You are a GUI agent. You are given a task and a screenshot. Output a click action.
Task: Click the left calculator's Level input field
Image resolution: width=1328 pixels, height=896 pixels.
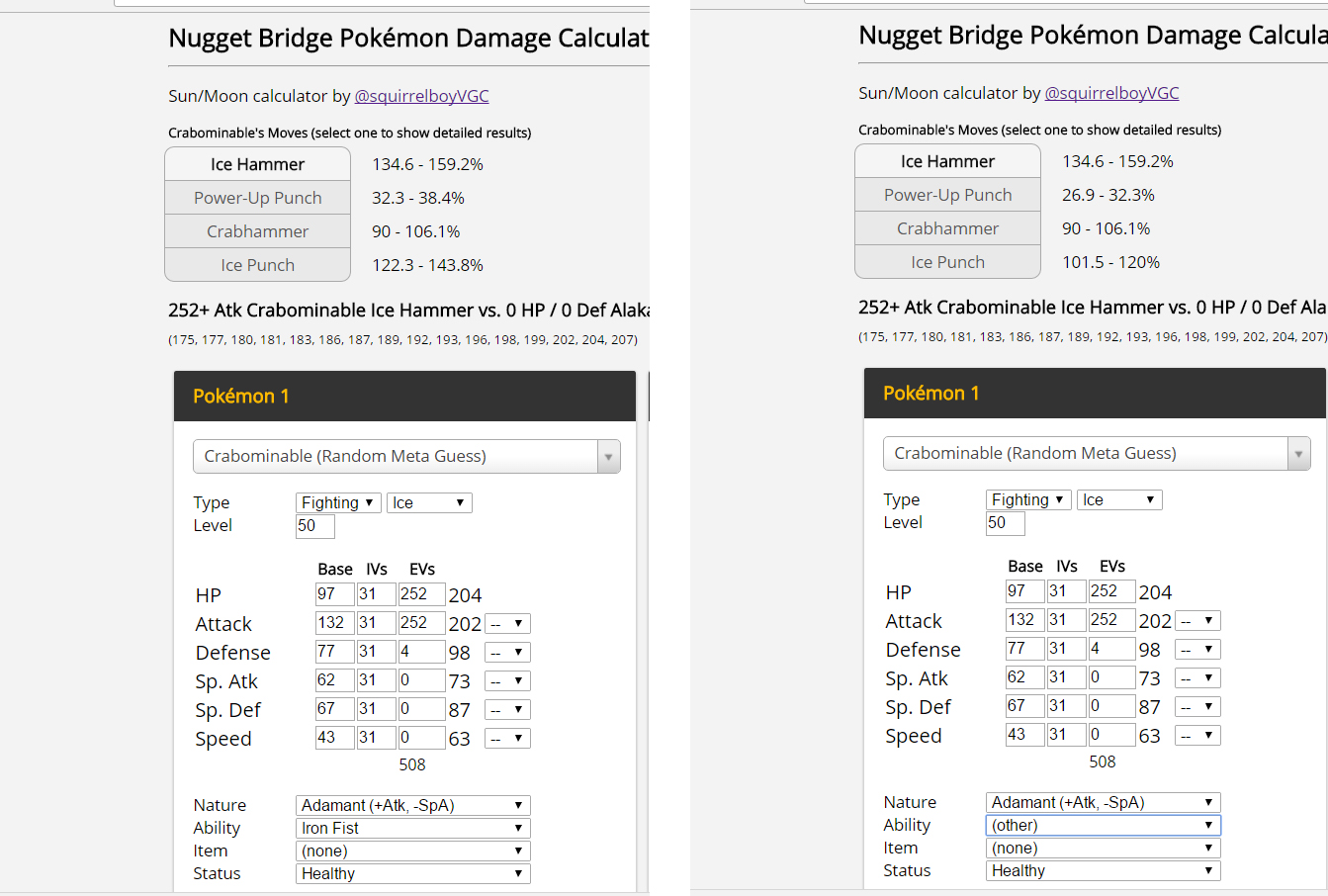point(314,526)
